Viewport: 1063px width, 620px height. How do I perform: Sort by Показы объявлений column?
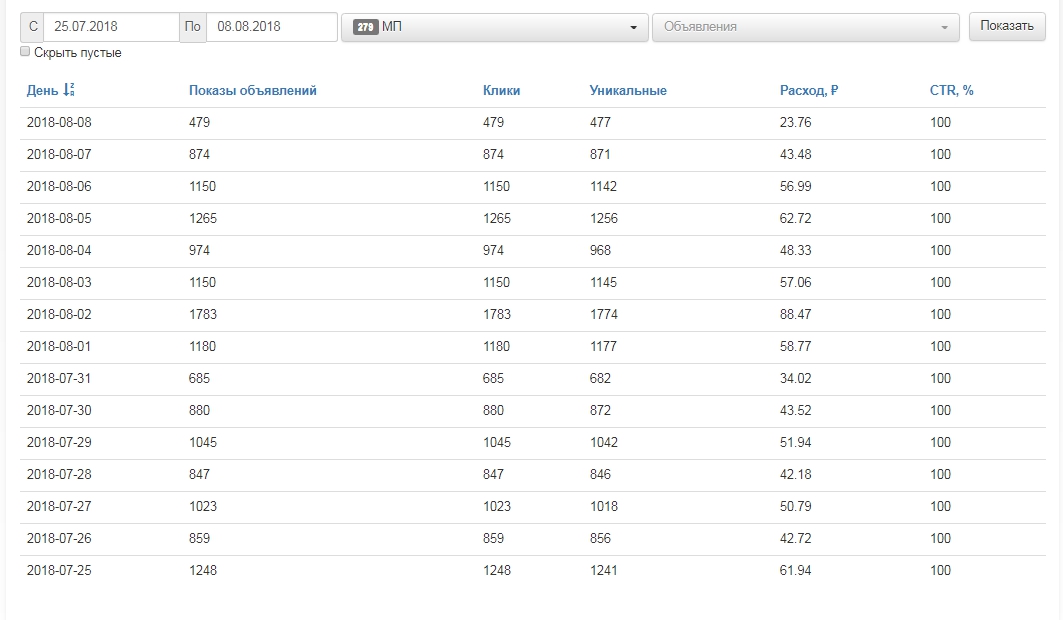coord(252,90)
